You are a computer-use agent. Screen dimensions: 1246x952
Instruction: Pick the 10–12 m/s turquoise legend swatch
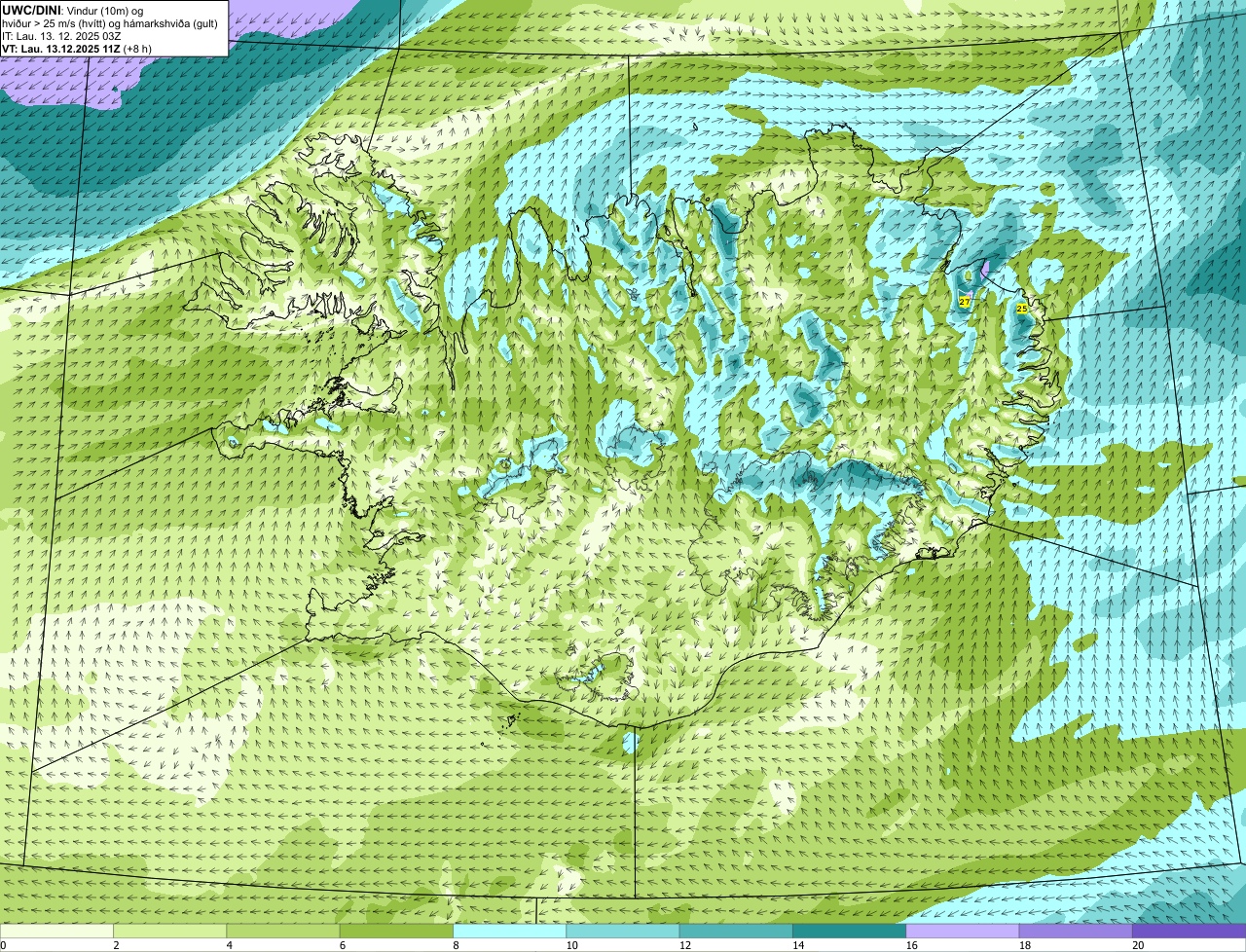click(x=623, y=931)
